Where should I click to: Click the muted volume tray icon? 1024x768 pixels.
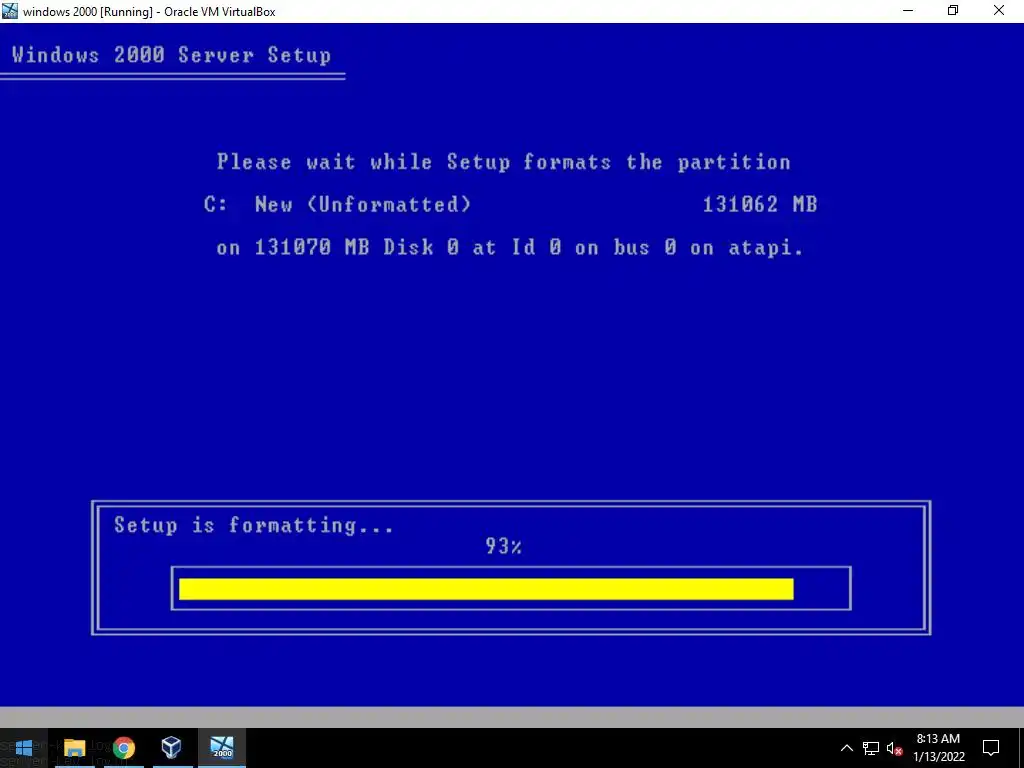(x=894, y=748)
